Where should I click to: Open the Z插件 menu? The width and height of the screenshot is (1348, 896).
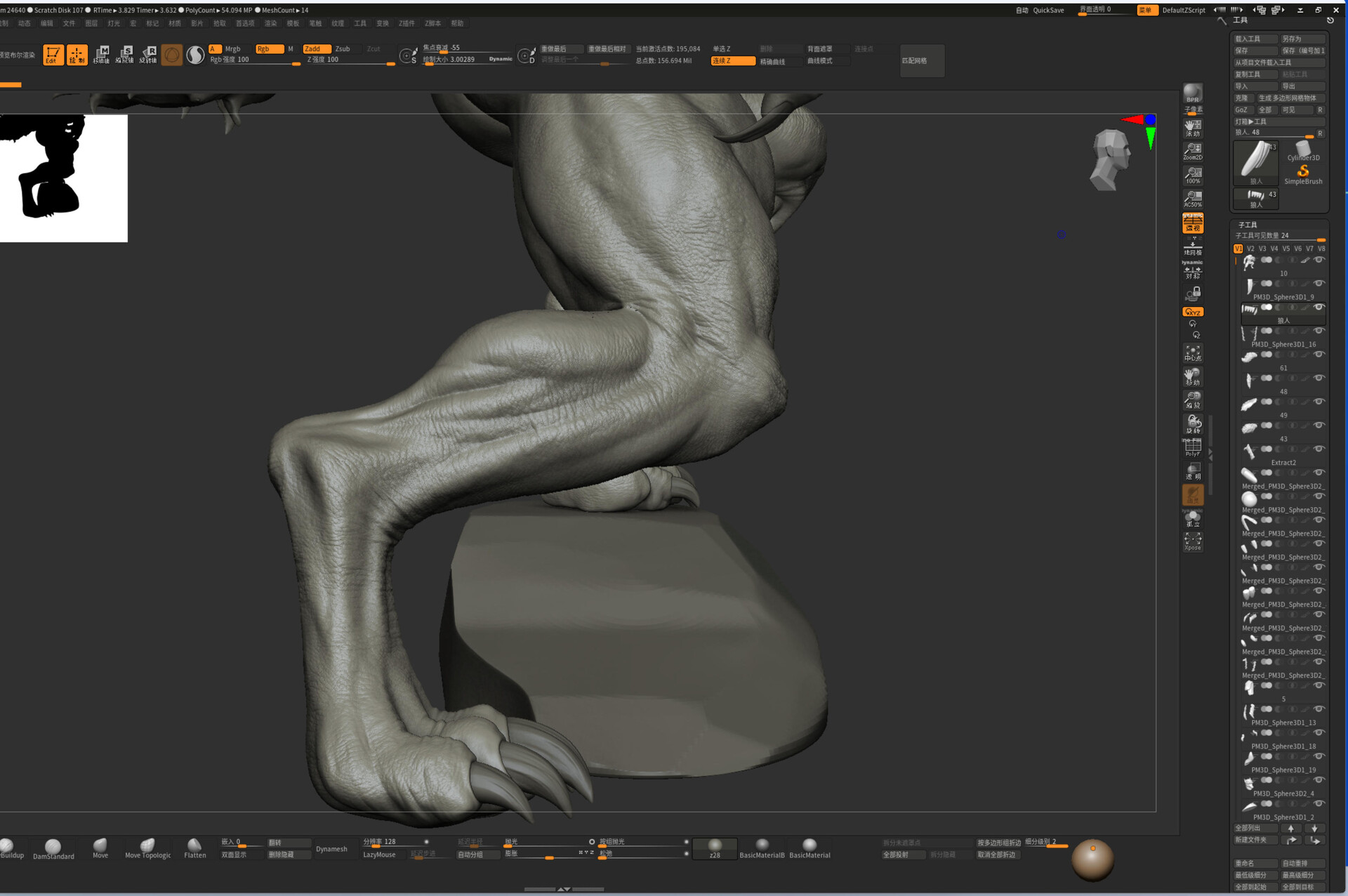pos(407,23)
